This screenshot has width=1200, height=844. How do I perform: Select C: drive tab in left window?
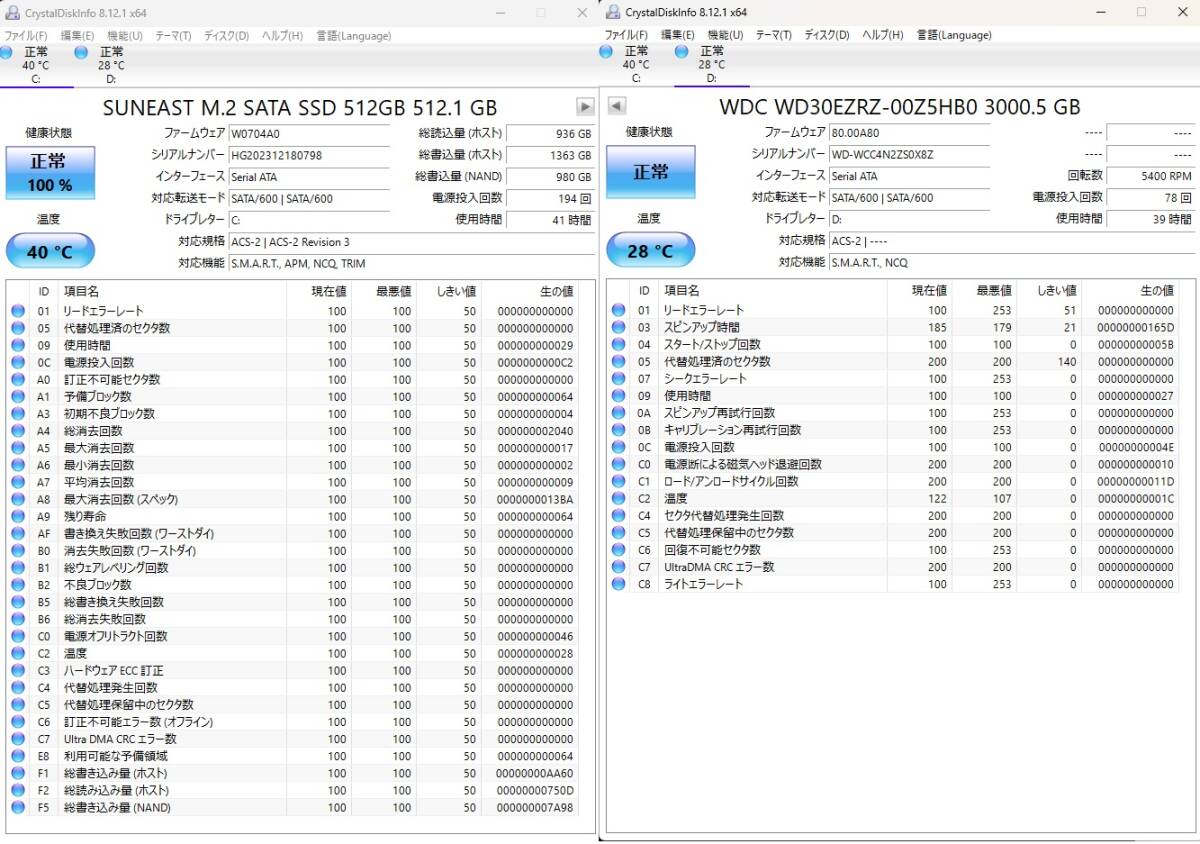click(x=36, y=64)
